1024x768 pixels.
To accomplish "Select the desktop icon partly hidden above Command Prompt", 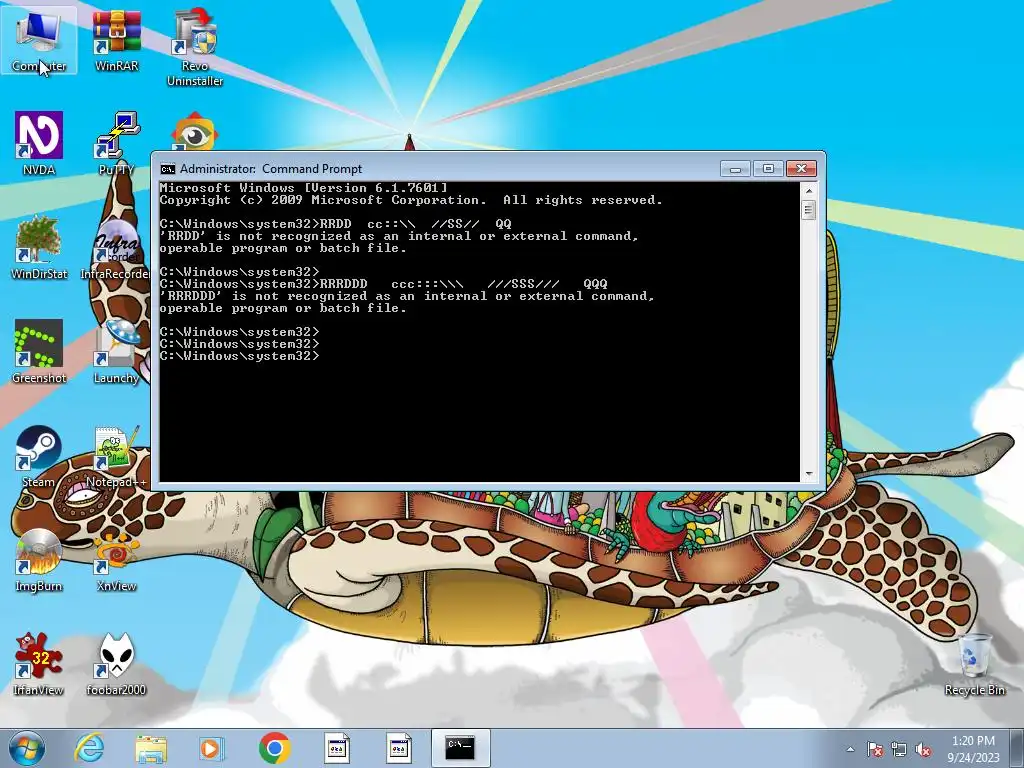I will [x=195, y=133].
